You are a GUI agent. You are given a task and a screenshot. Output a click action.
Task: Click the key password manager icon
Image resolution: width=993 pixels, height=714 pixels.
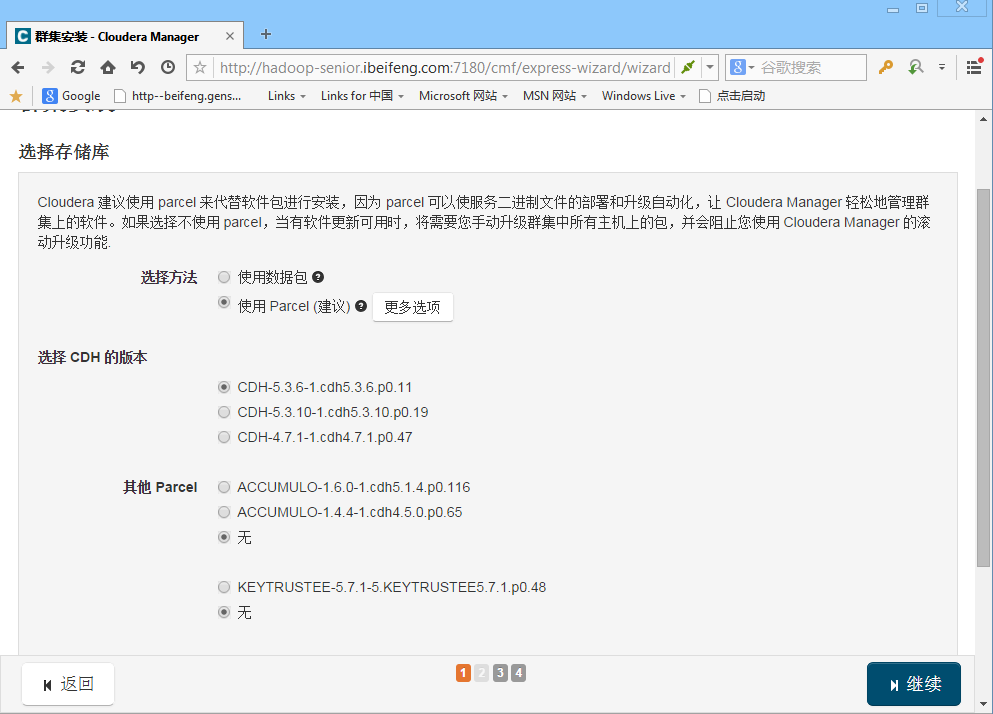pyautogui.click(x=885, y=67)
